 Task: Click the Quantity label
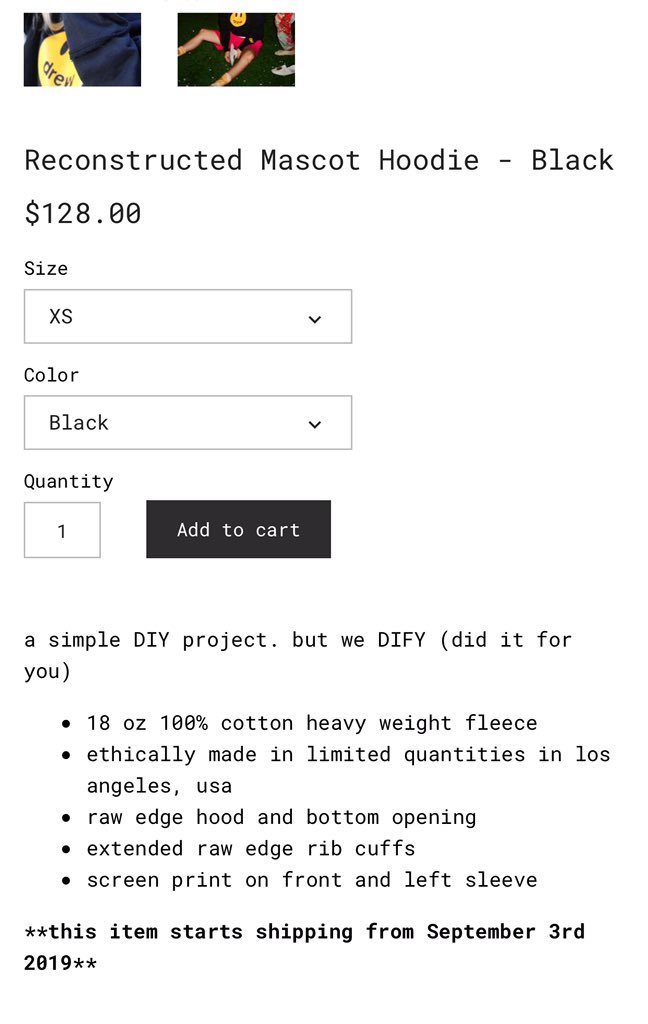click(x=69, y=482)
